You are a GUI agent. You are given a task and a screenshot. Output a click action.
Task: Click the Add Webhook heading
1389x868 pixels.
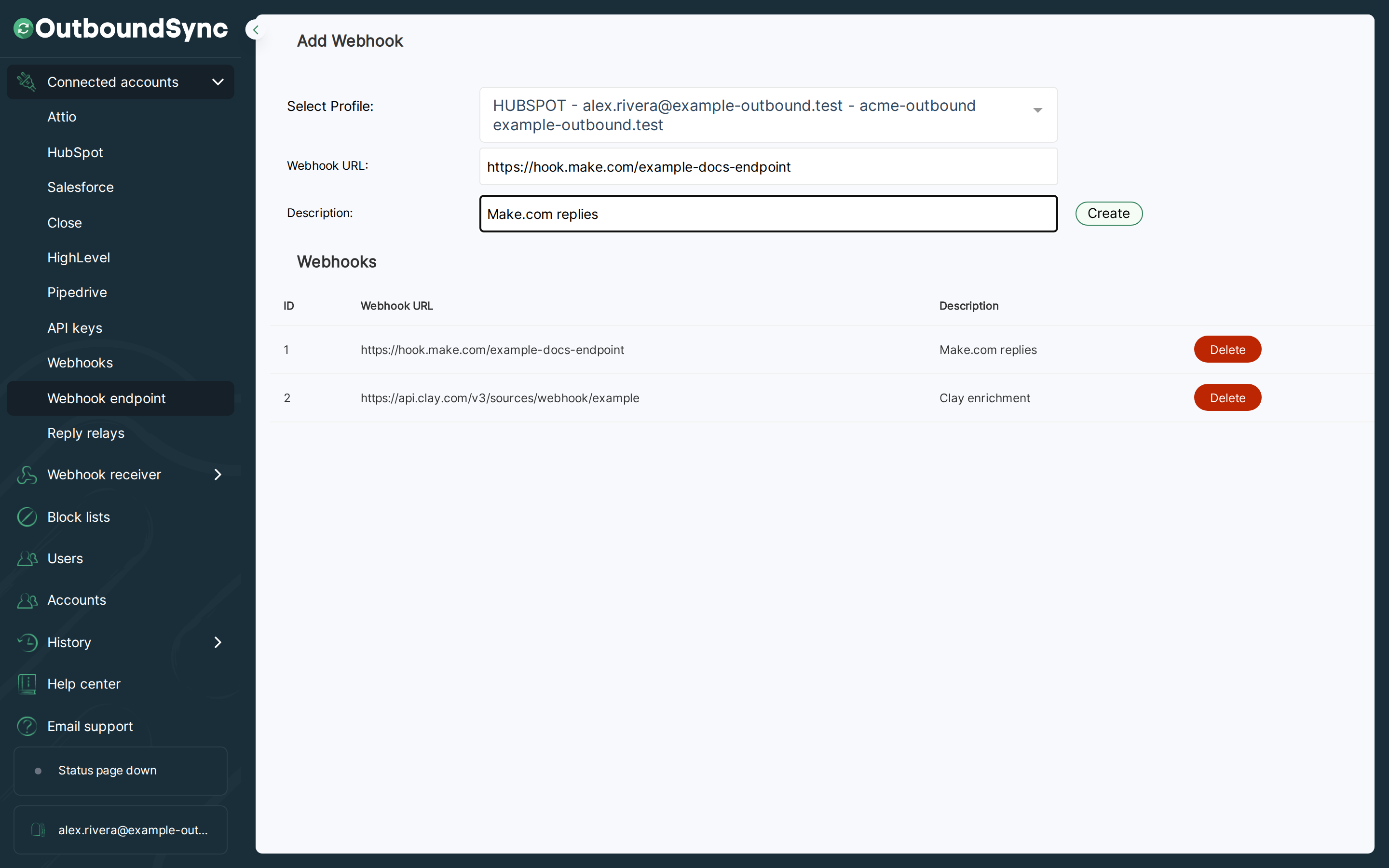point(350,41)
